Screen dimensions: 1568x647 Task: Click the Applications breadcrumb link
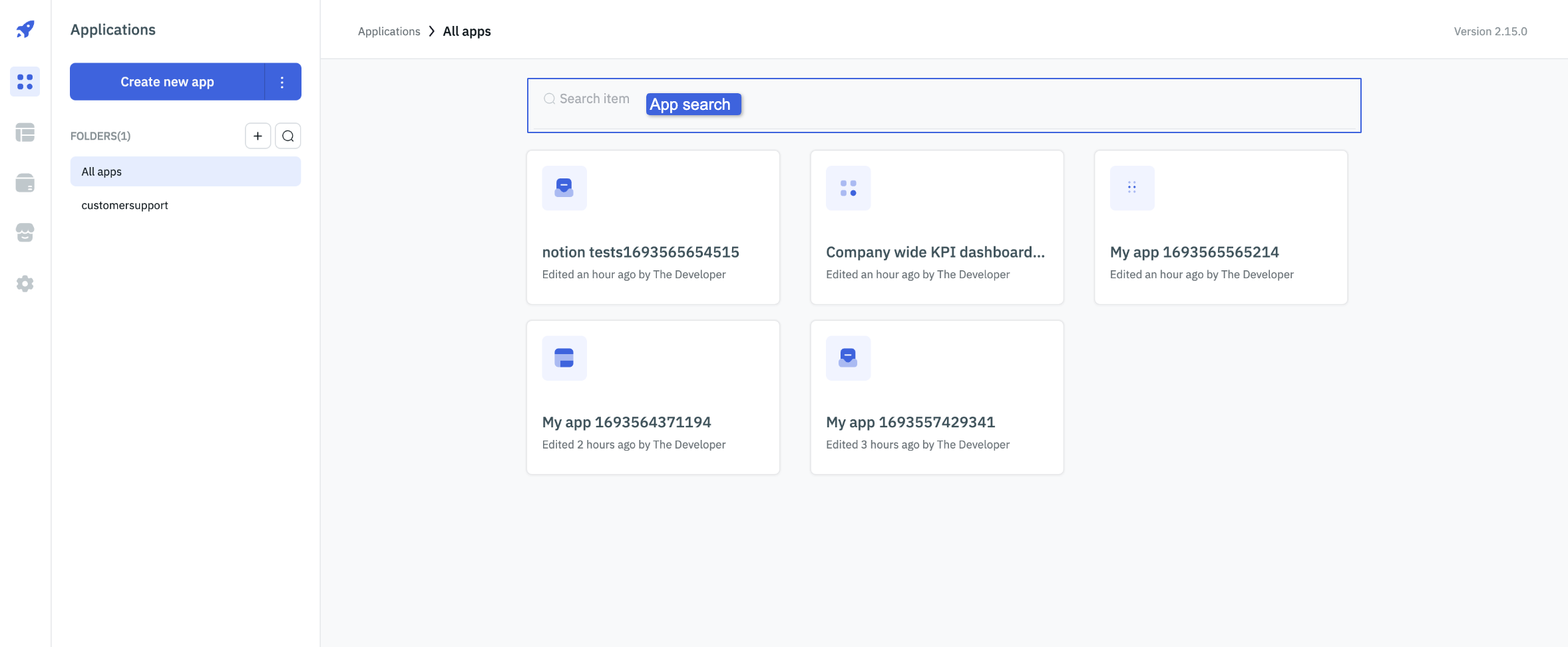click(x=389, y=31)
